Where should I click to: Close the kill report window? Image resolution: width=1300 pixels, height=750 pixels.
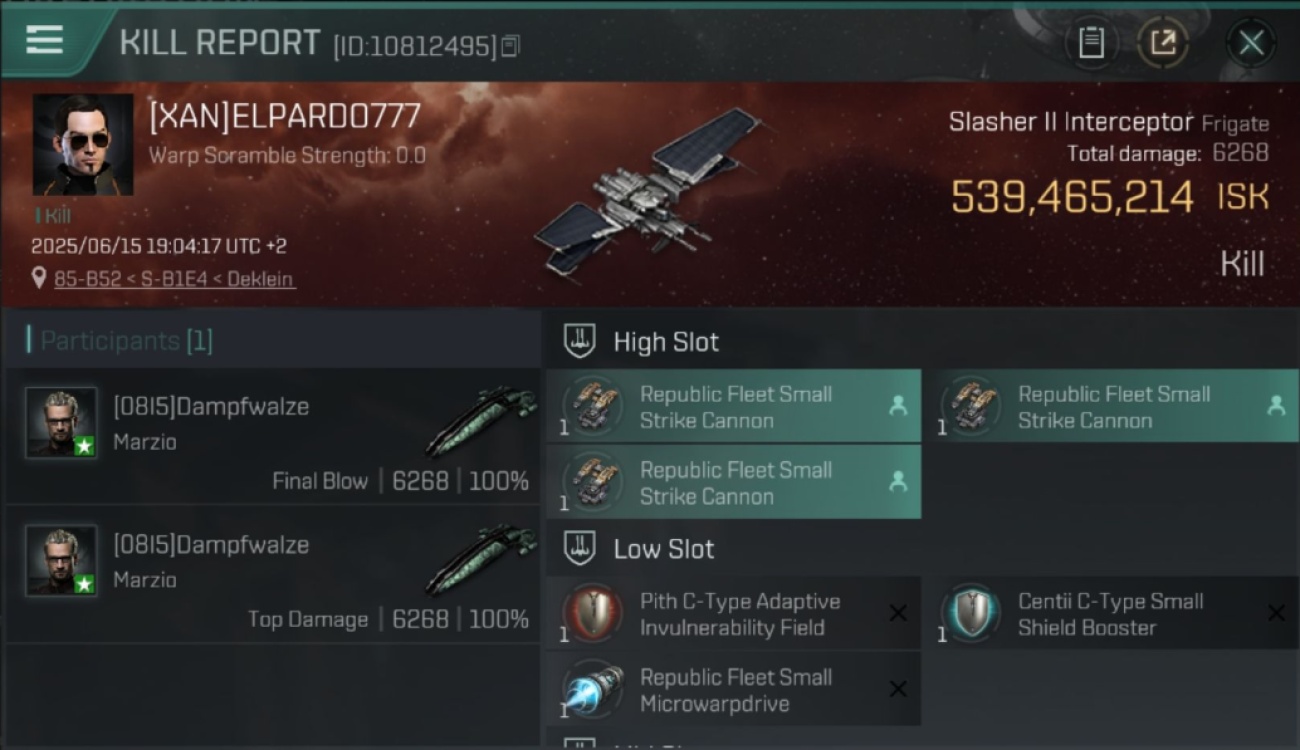coord(1251,43)
